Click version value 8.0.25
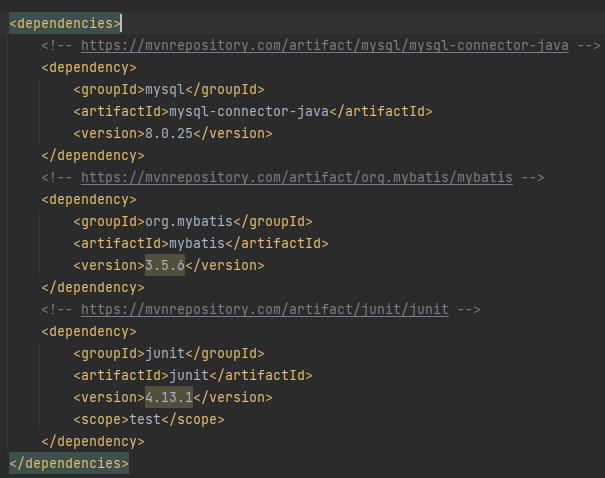 coord(169,133)
